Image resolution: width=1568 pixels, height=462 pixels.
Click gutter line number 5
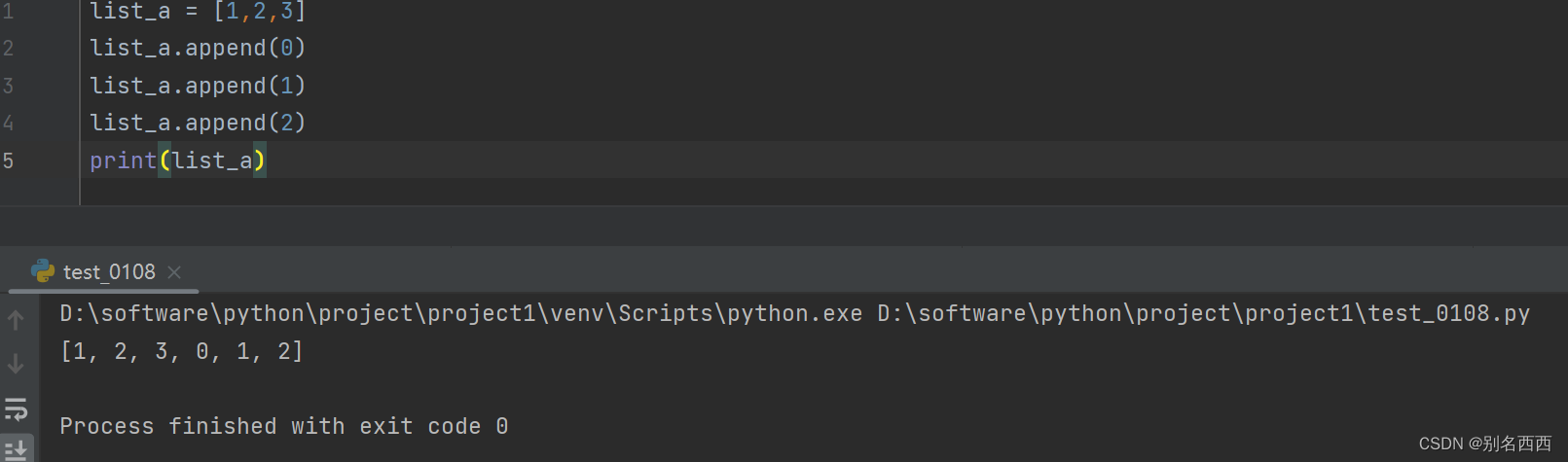click(8, 160)
